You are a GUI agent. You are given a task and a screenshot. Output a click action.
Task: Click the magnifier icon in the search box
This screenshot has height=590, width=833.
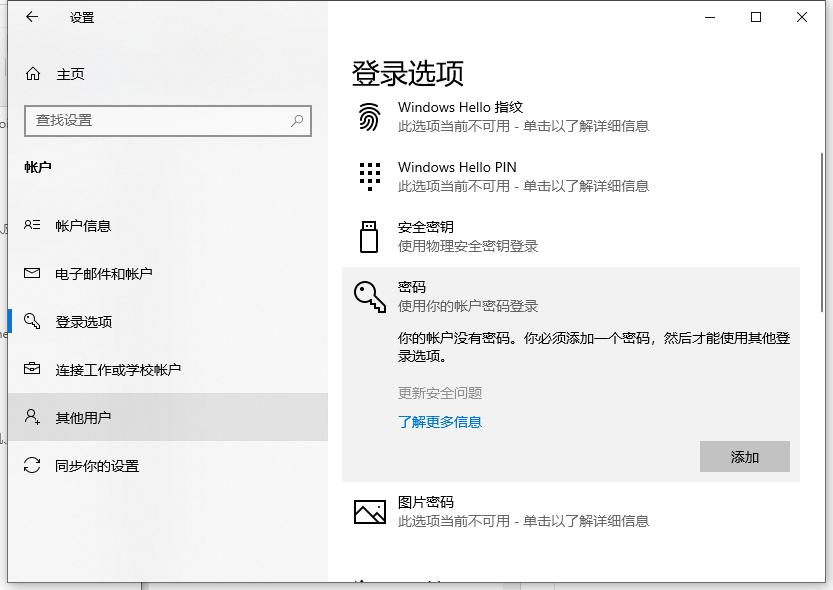297,120
